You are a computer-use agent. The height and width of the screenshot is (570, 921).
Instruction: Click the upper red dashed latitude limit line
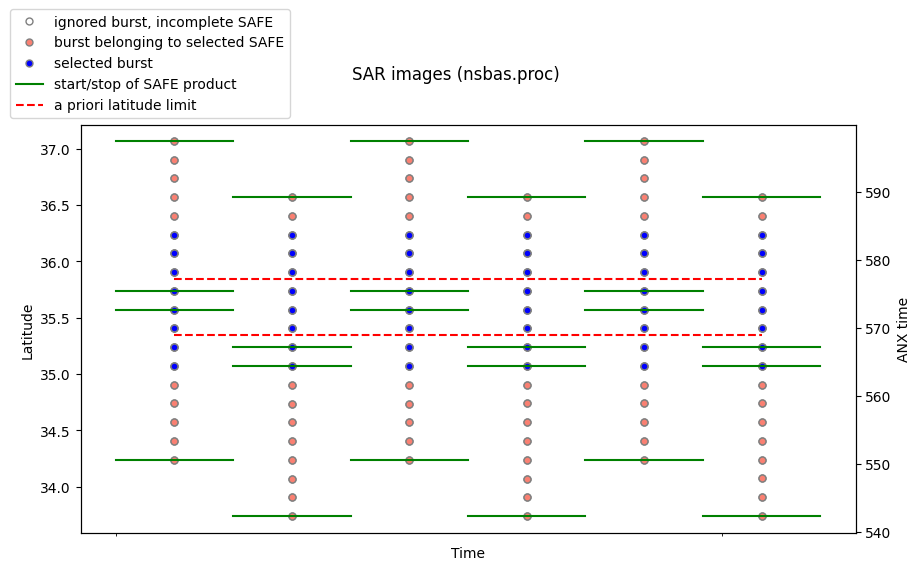pyautogui.click(x=468, y=279)
